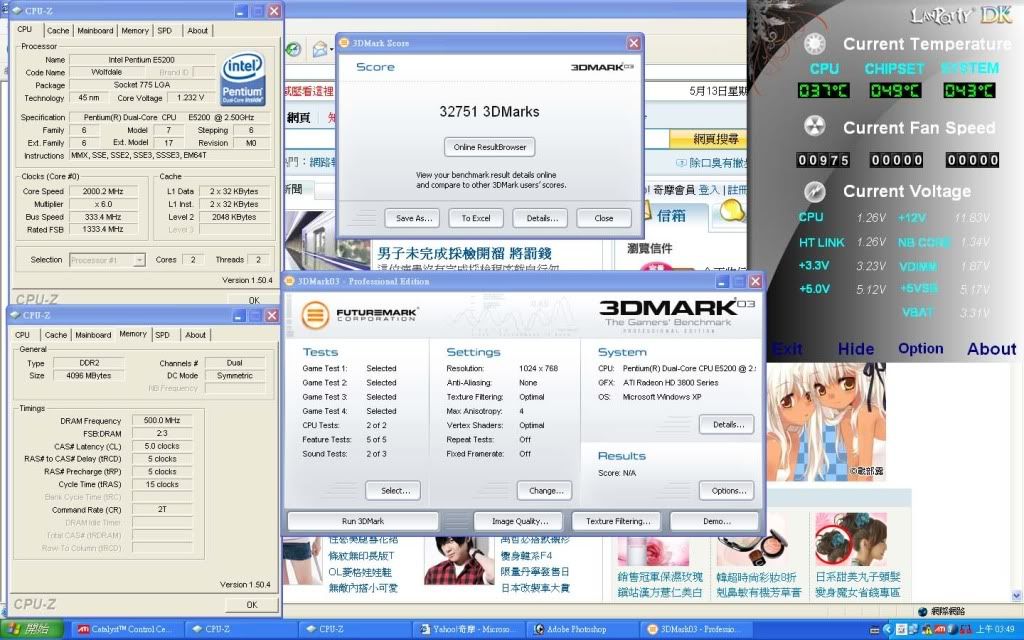Click the voltage gauge icon in LanParty panel
1024x640 pixels.
814,191
